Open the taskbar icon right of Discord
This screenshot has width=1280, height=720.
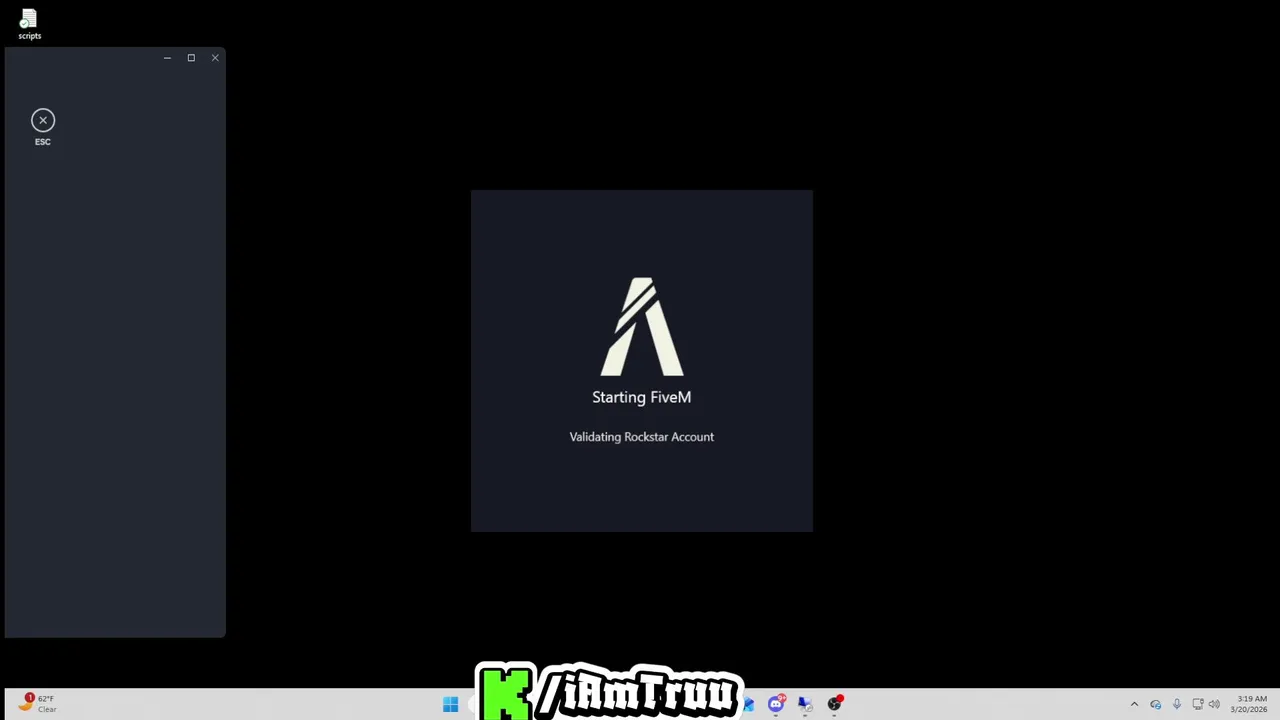pos(805,704)
